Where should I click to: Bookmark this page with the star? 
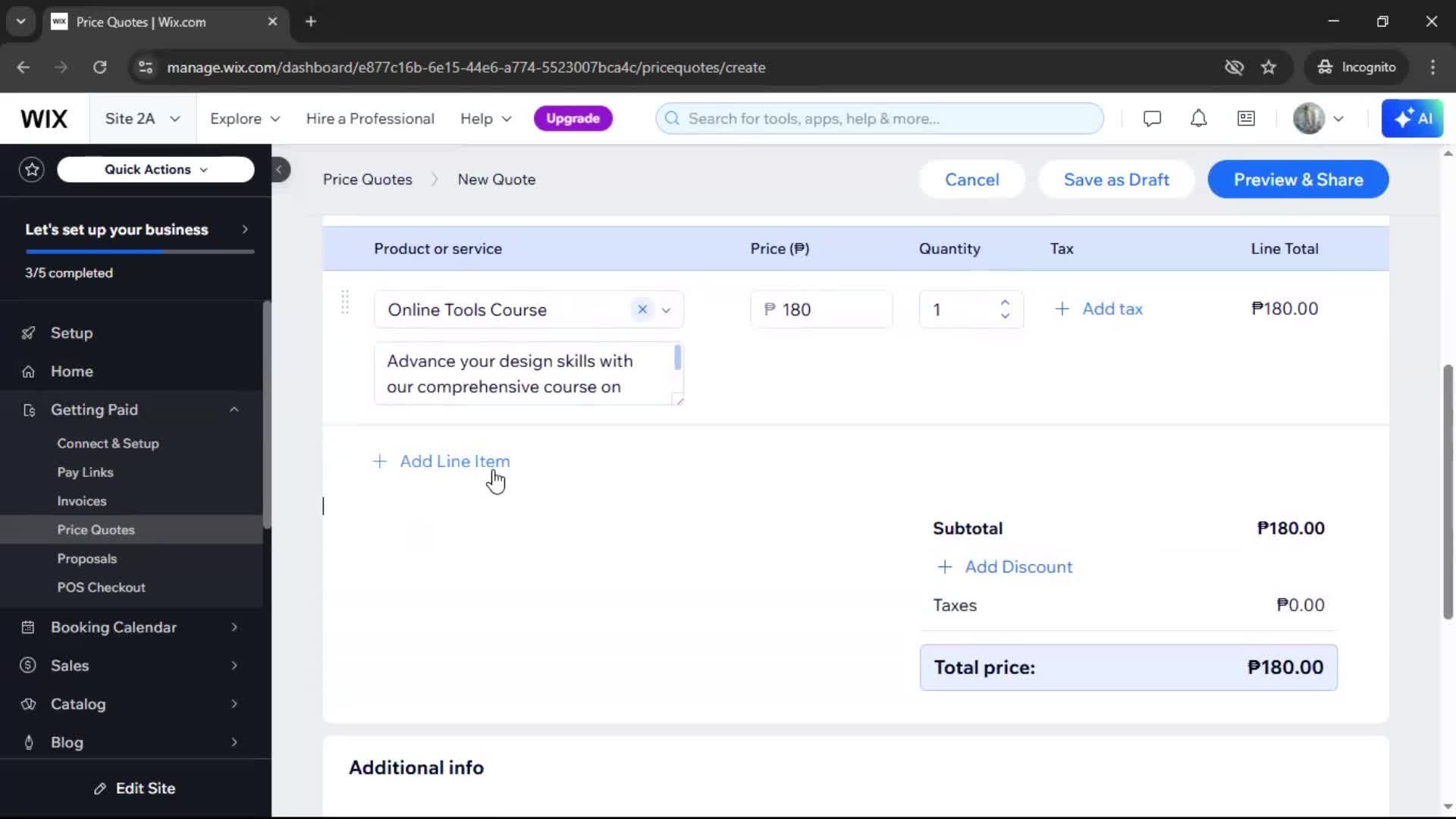(1269, 67)
